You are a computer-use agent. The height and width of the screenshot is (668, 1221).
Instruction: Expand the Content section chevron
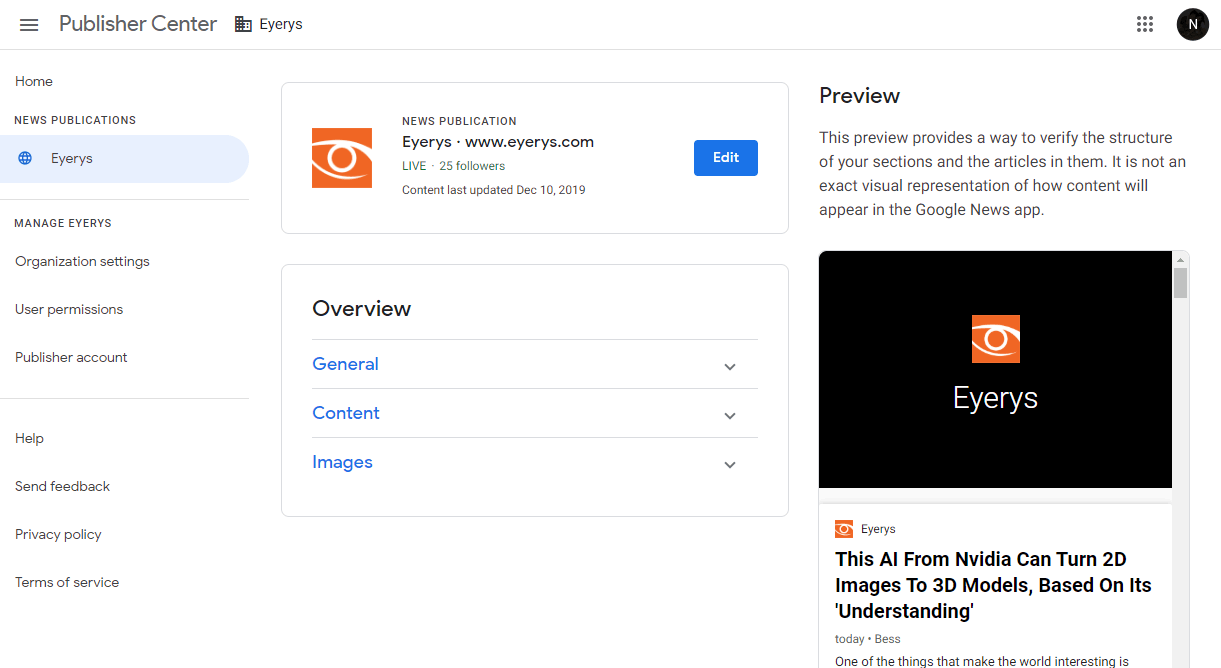[x=730, y=415]
